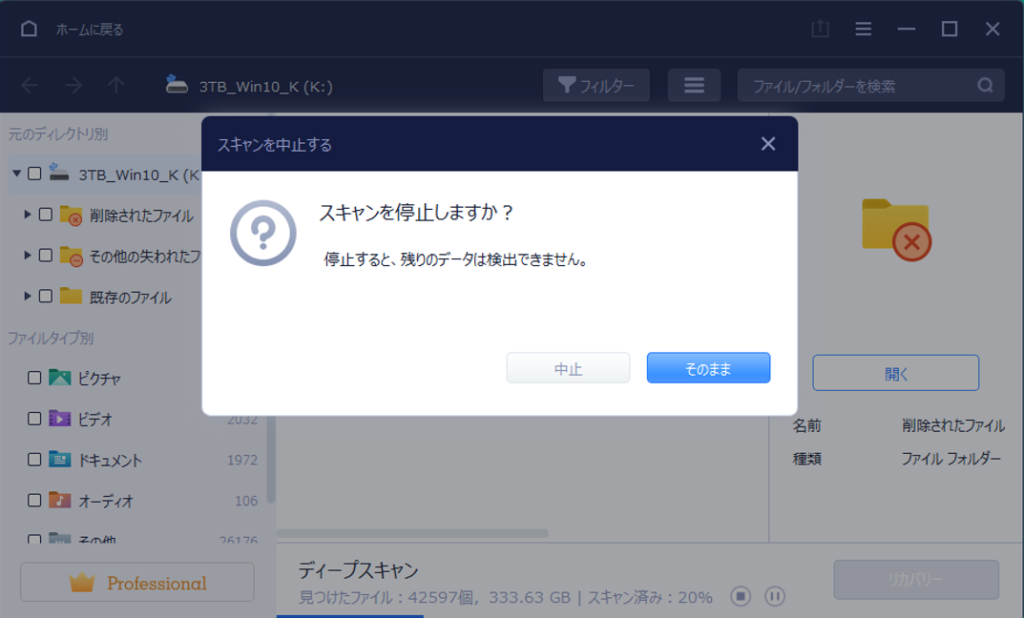Open the main application menu (≡ in title bar)
Viewport: 1024px width, 618px height.
(x=862, y=29)
